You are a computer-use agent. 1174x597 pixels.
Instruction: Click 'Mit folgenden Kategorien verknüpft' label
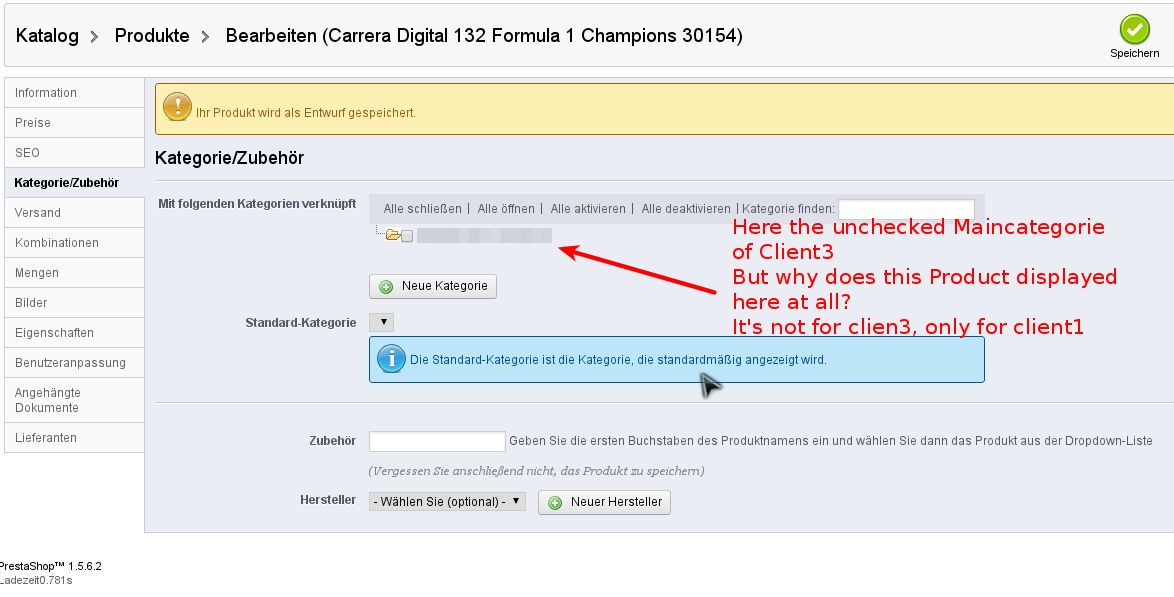tap(257, 204)
